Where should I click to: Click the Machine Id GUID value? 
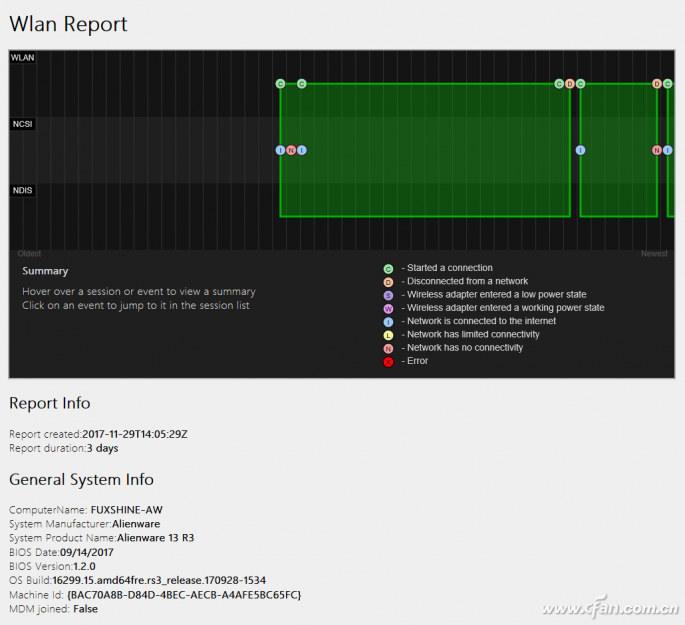click(184, 595)
